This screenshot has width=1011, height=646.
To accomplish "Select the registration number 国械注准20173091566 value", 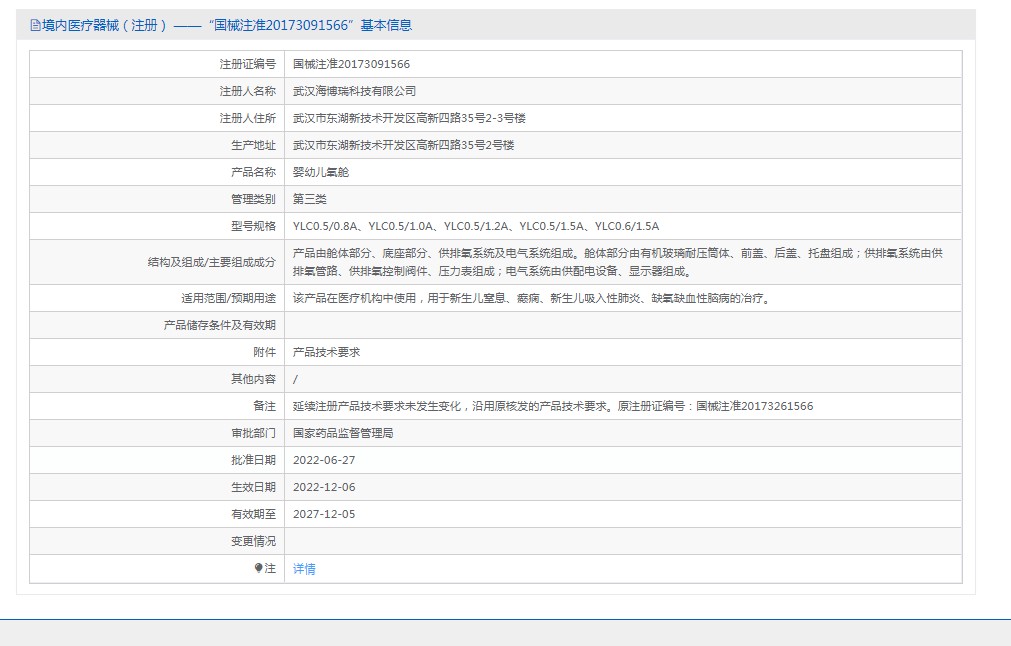I will (351, 64).
